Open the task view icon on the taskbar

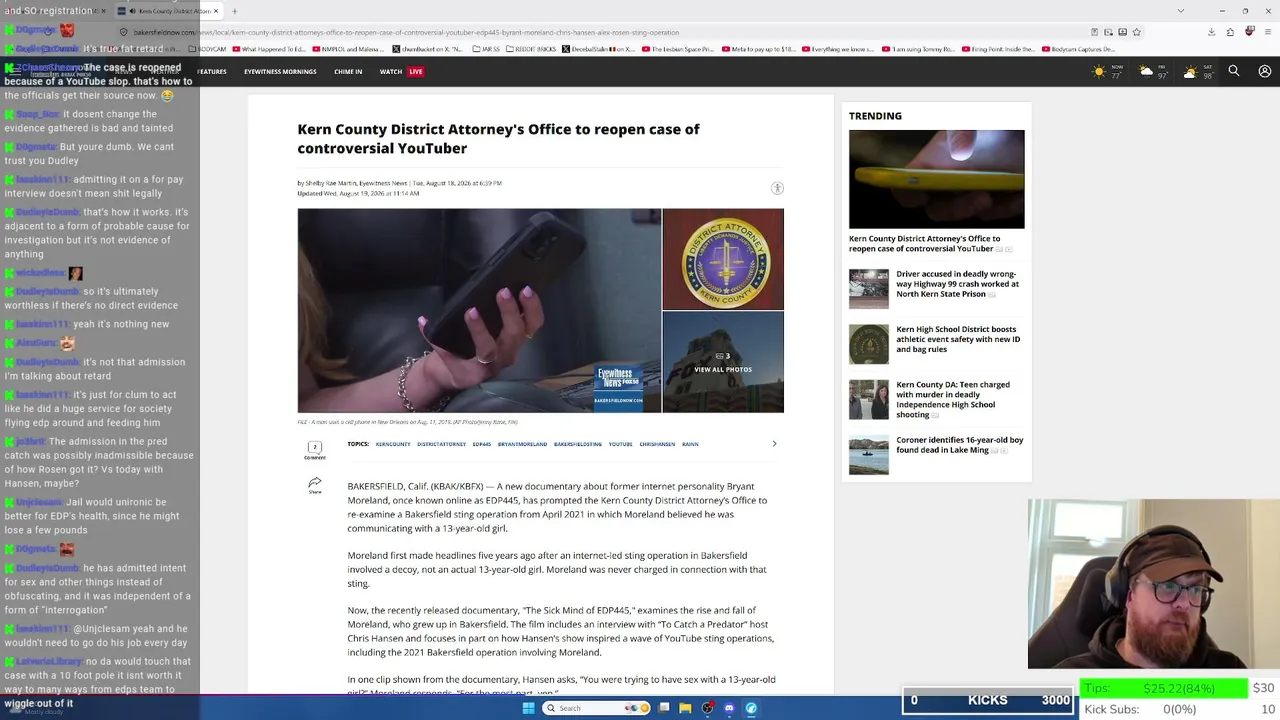[663, 708]
